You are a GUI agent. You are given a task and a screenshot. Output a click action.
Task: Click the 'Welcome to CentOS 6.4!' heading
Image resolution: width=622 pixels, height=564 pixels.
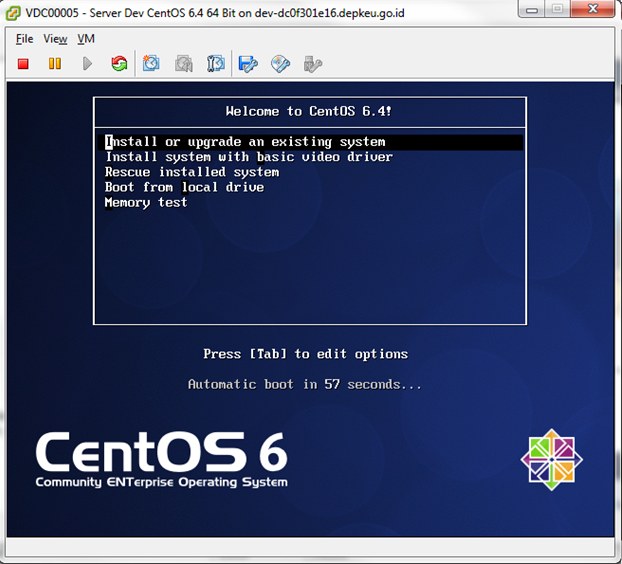point(309,111)
